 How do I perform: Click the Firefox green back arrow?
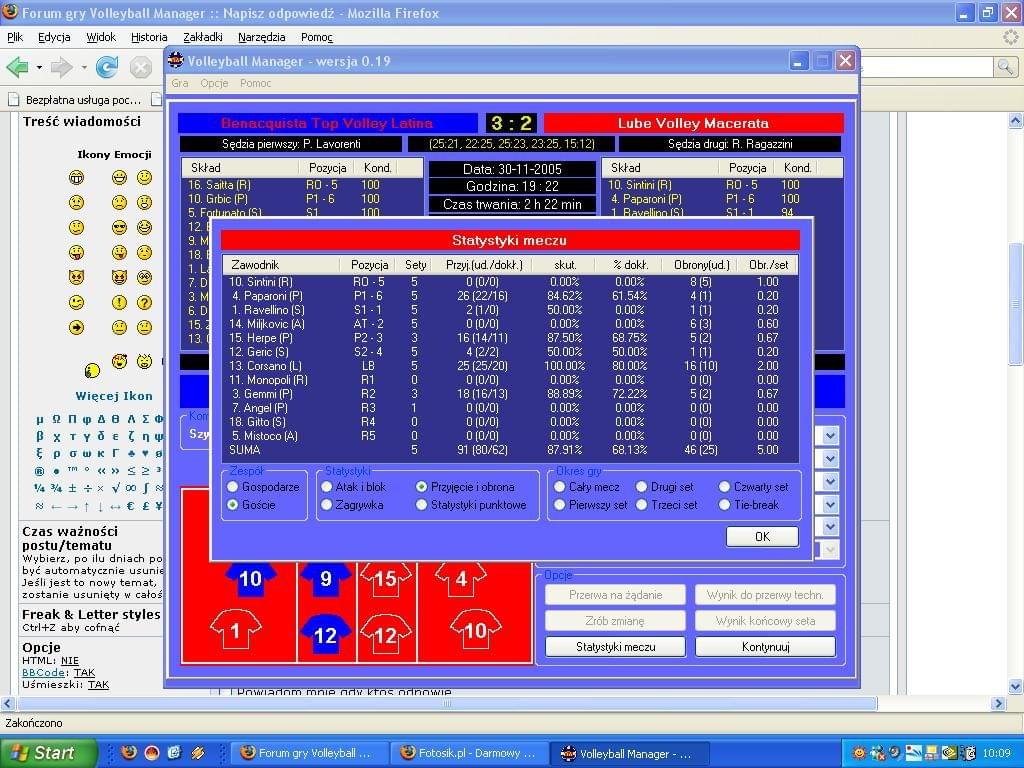coord(17,67)
